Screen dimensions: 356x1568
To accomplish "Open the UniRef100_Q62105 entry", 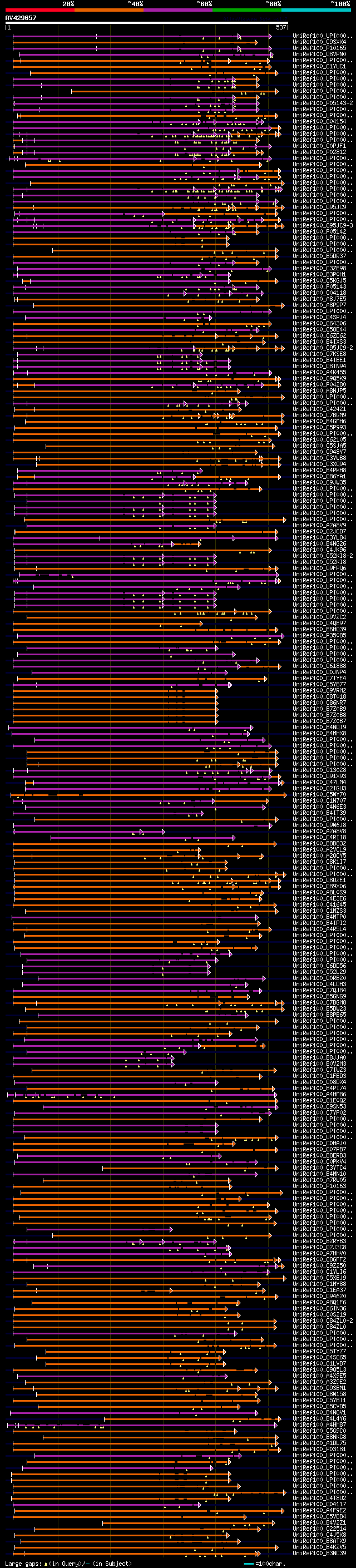I will [x=319, y=440].
